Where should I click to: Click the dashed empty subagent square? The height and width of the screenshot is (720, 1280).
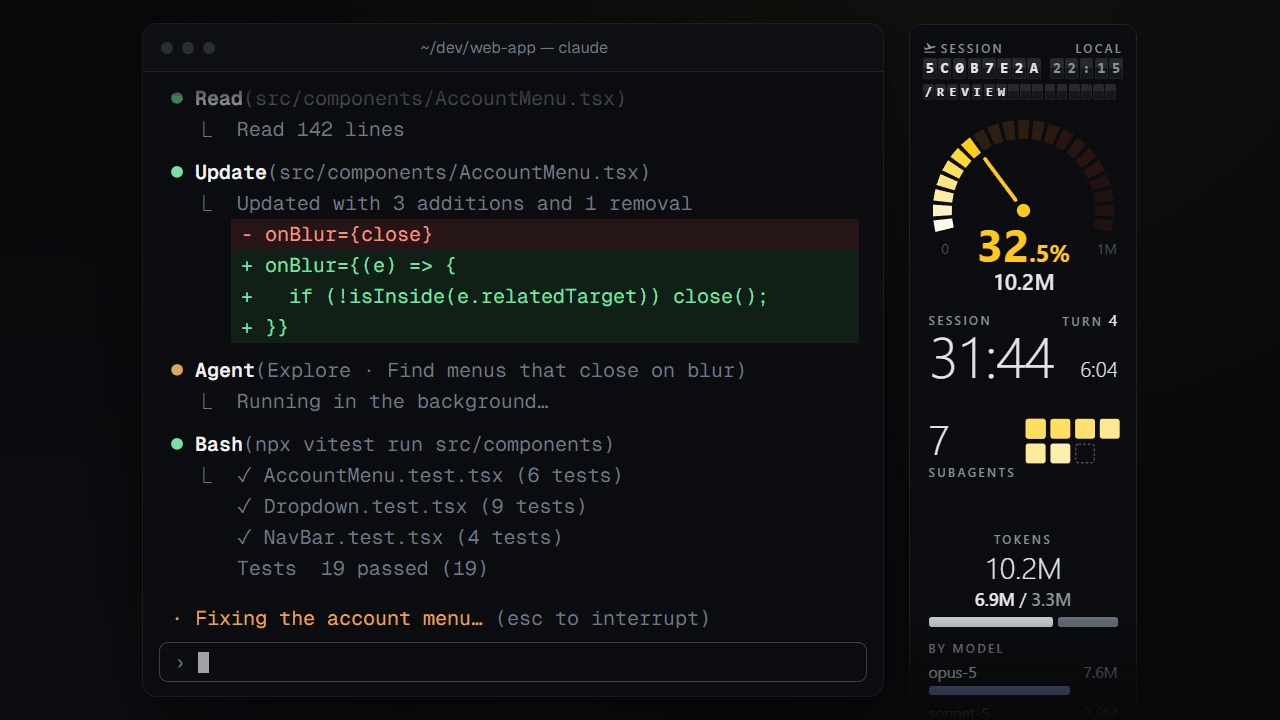coord(1085,454)
